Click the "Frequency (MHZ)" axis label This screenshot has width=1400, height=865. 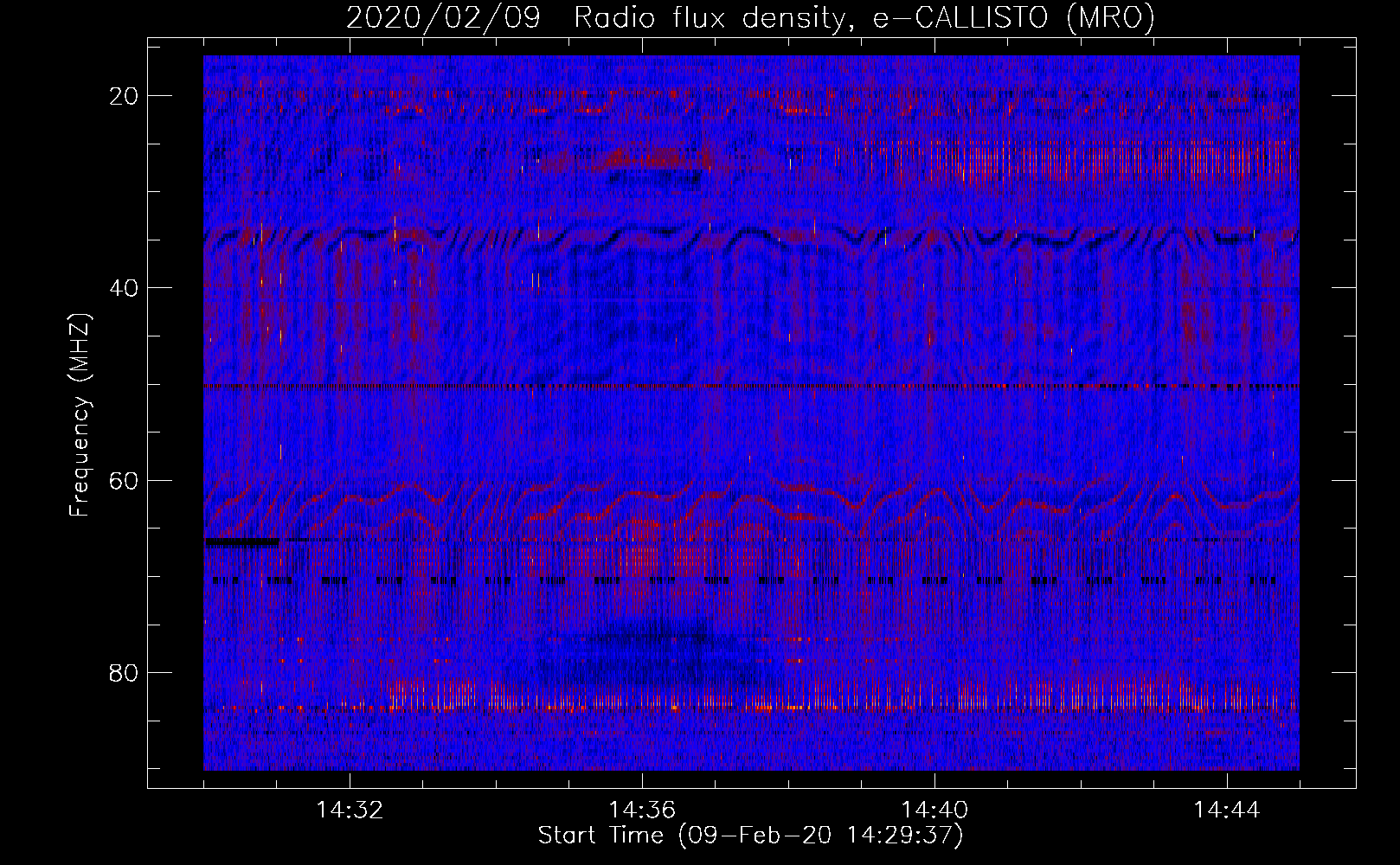[80, 415]
